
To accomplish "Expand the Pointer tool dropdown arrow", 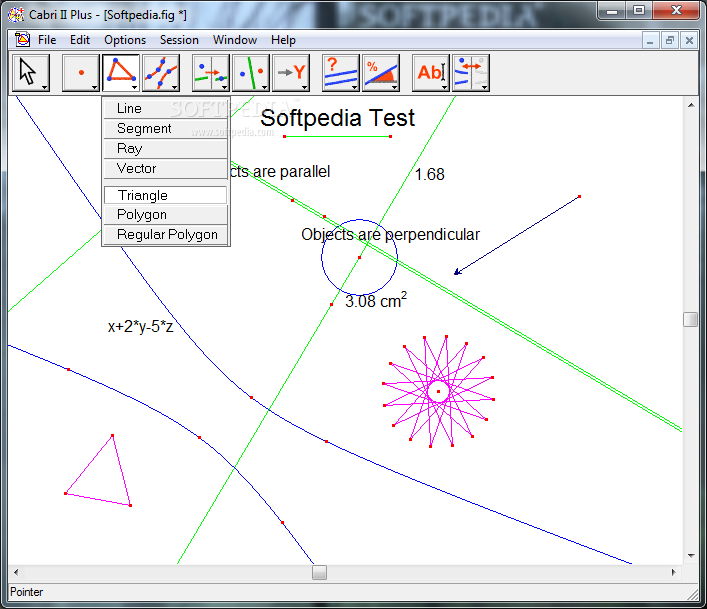I will click(45, 87).
